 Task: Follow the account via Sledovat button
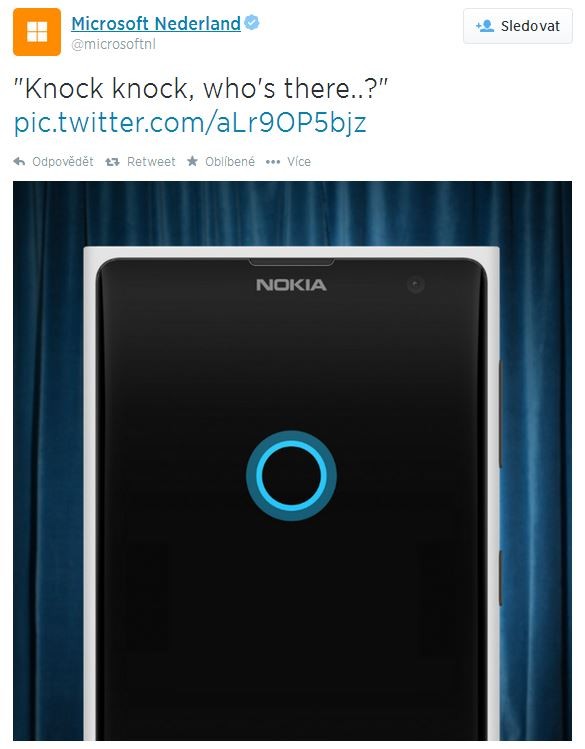pyautogui.click(x=518, y=26)
